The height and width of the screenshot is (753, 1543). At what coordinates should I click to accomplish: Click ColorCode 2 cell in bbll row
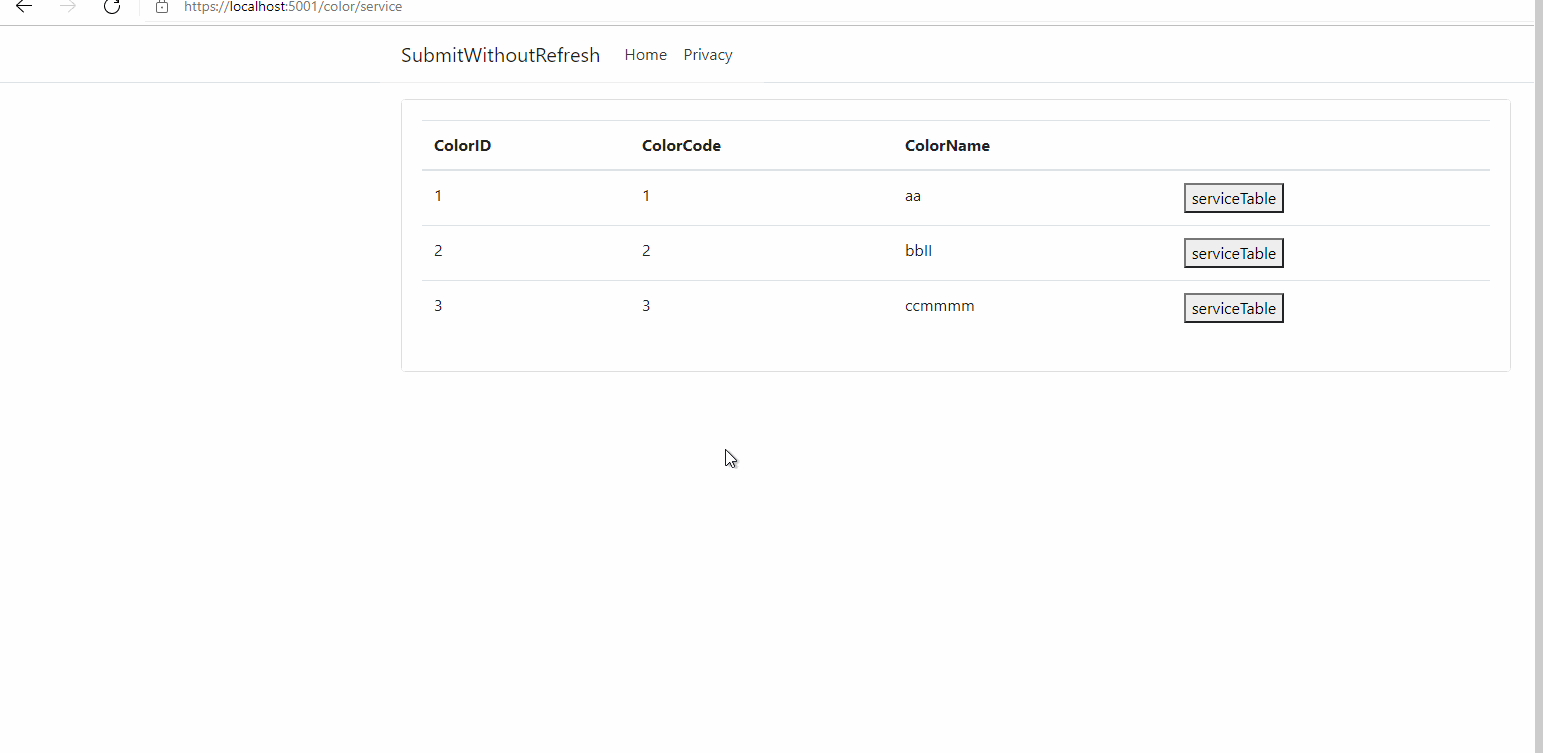646,251
